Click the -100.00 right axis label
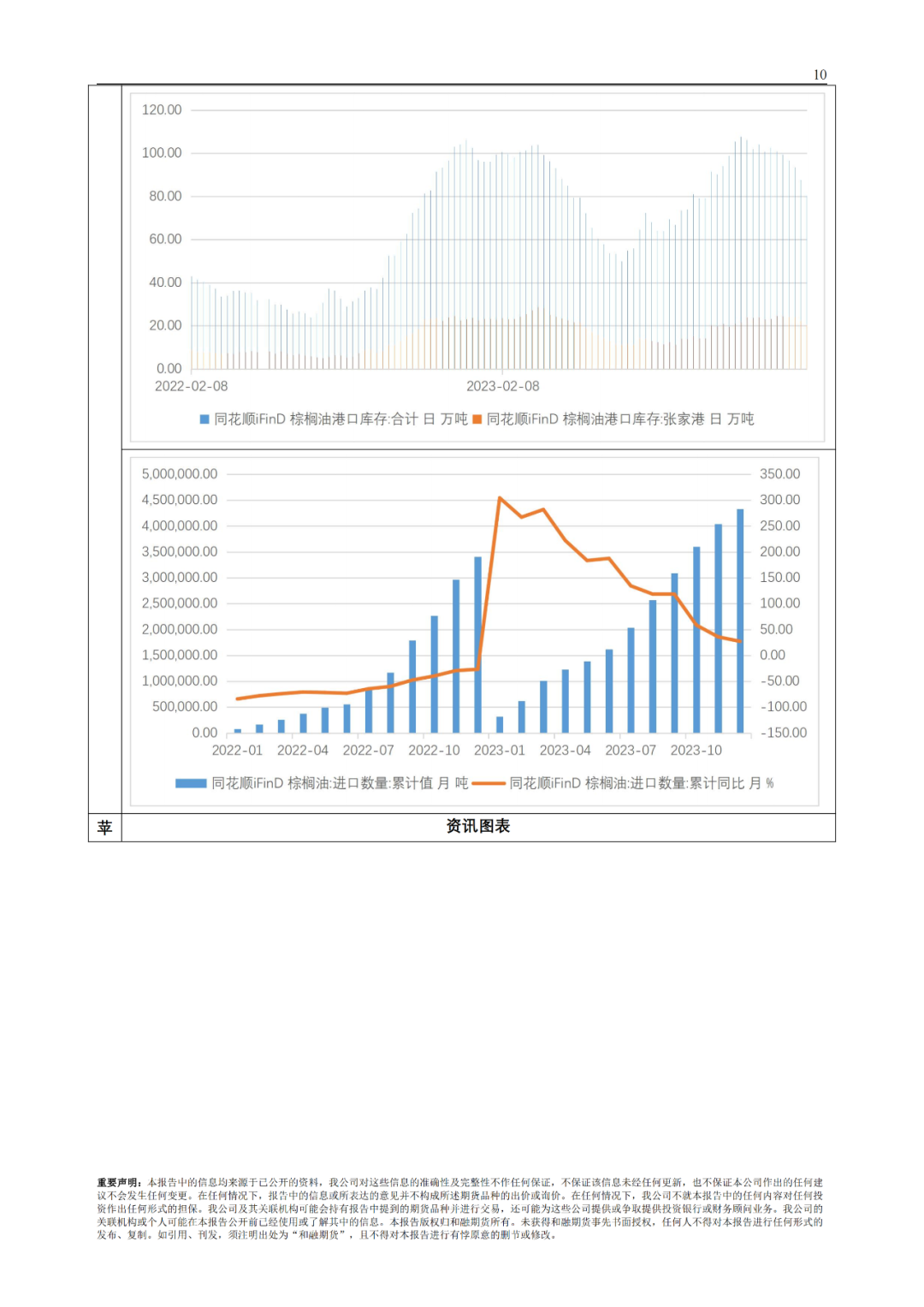 784,707
